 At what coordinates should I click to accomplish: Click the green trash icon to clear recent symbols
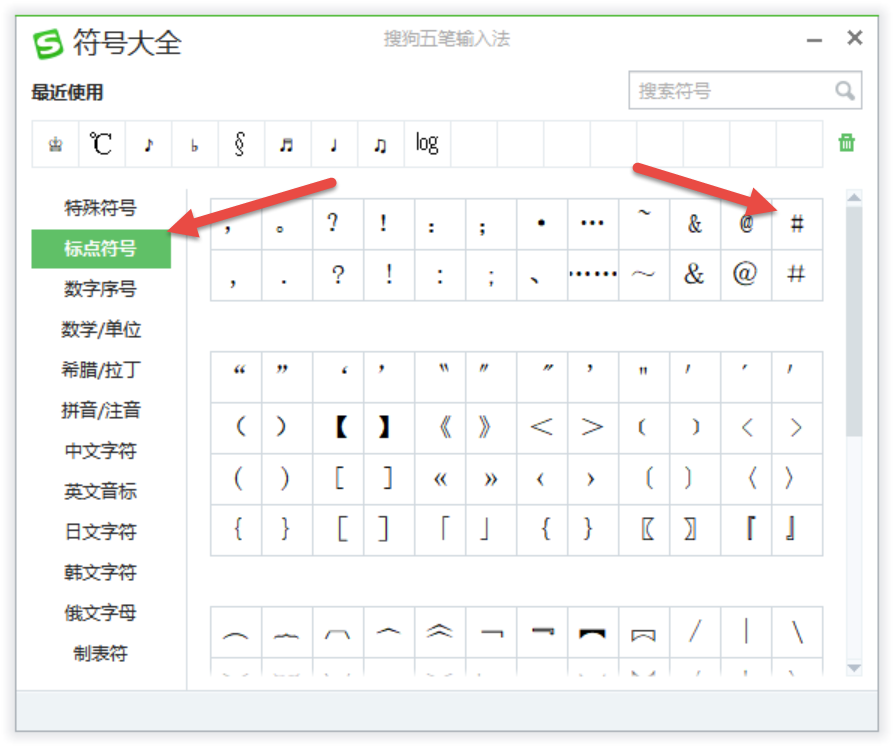click(x=846, y=143)
